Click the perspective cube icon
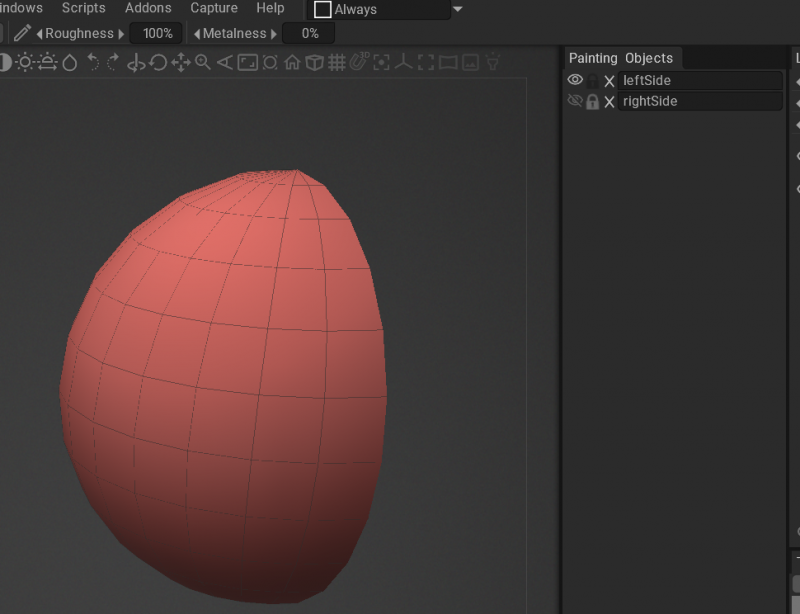This screenshot has width=800, height=614. pyautogui.click(x=314, y=63)
